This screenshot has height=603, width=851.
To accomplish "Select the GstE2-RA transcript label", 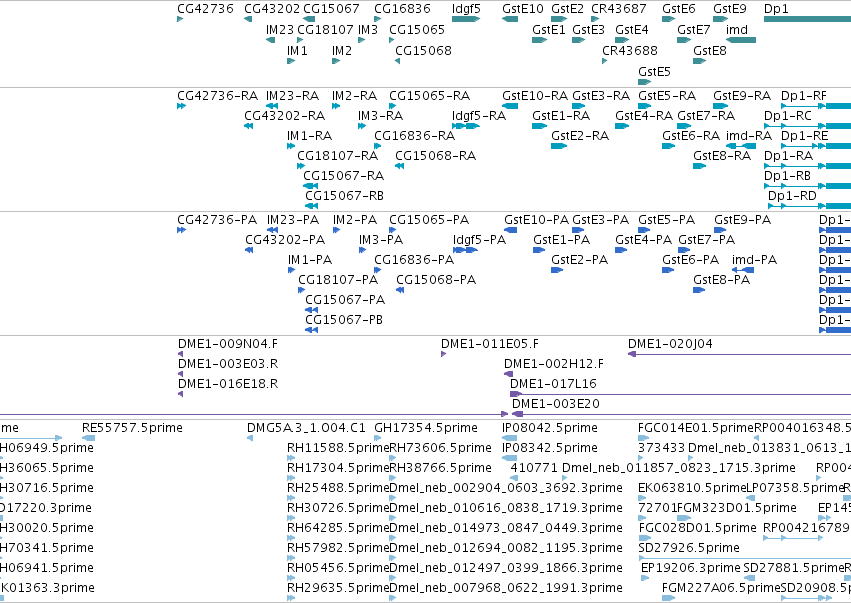I will pos(580,135).
